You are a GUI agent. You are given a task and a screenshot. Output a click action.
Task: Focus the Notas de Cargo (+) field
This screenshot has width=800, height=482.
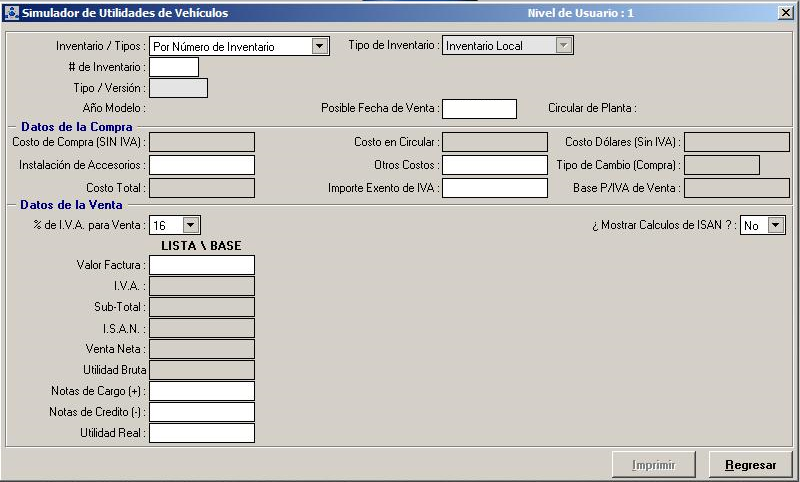click(x=202, y=391)
